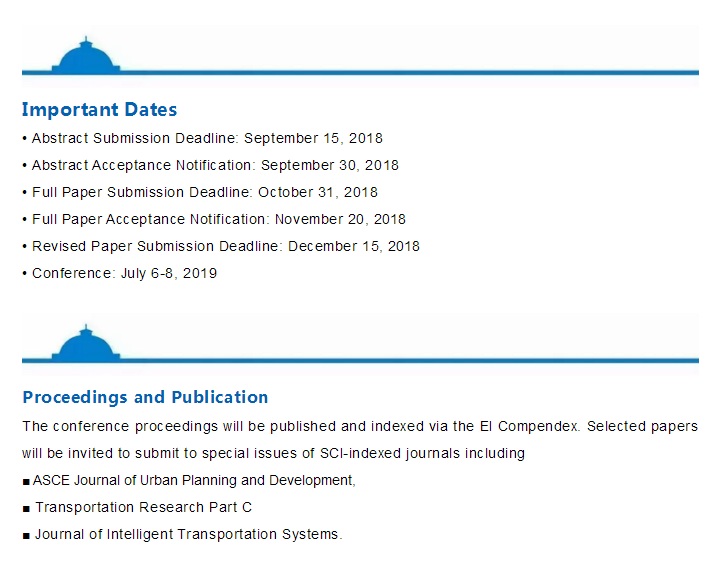Click the Full Paper Acceptance Notification line
The height and width of the screenshot is (571, 716).
pos(219,219)
